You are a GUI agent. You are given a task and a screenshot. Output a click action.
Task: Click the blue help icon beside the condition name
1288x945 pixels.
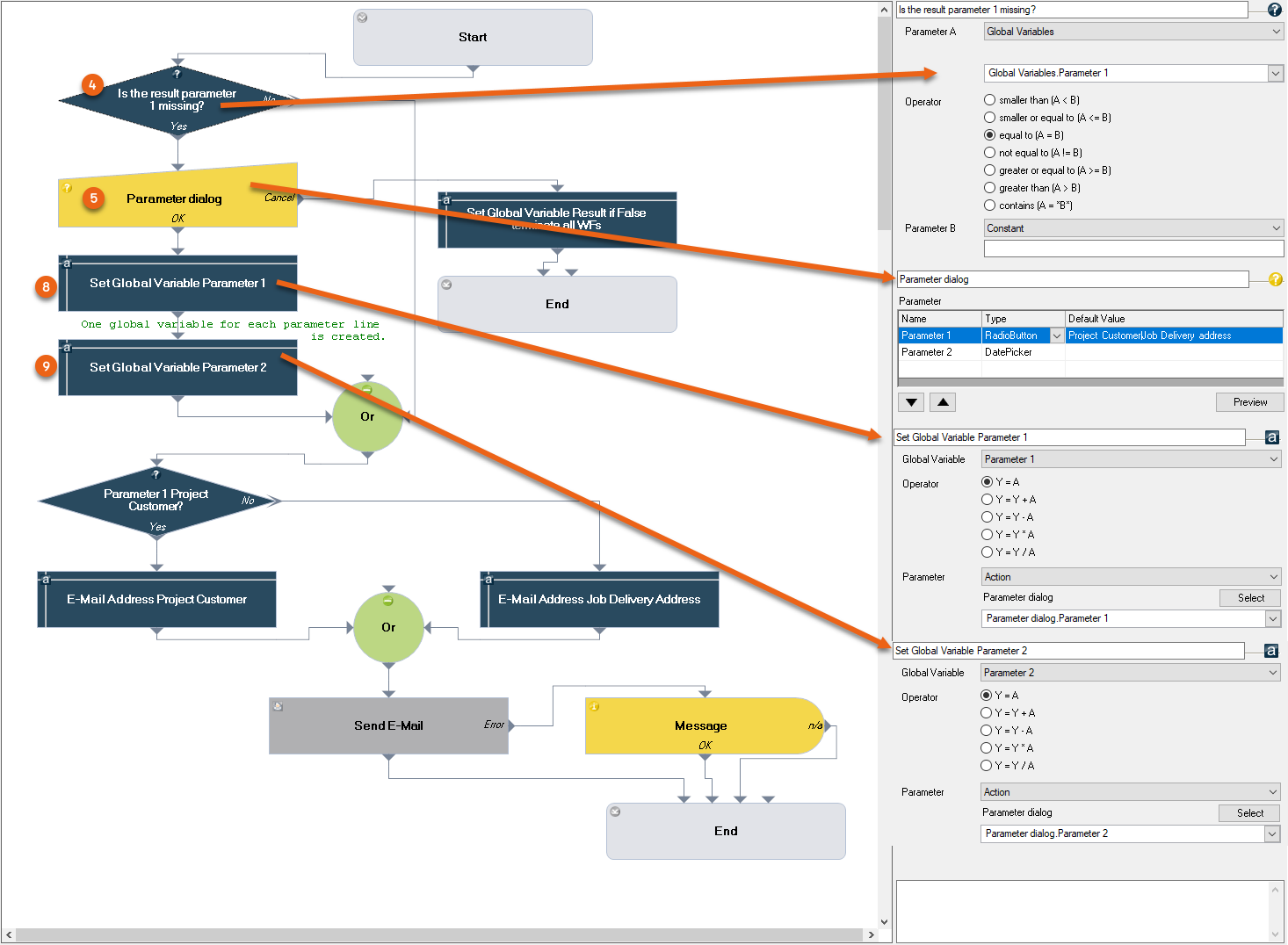coord(1274,10)
